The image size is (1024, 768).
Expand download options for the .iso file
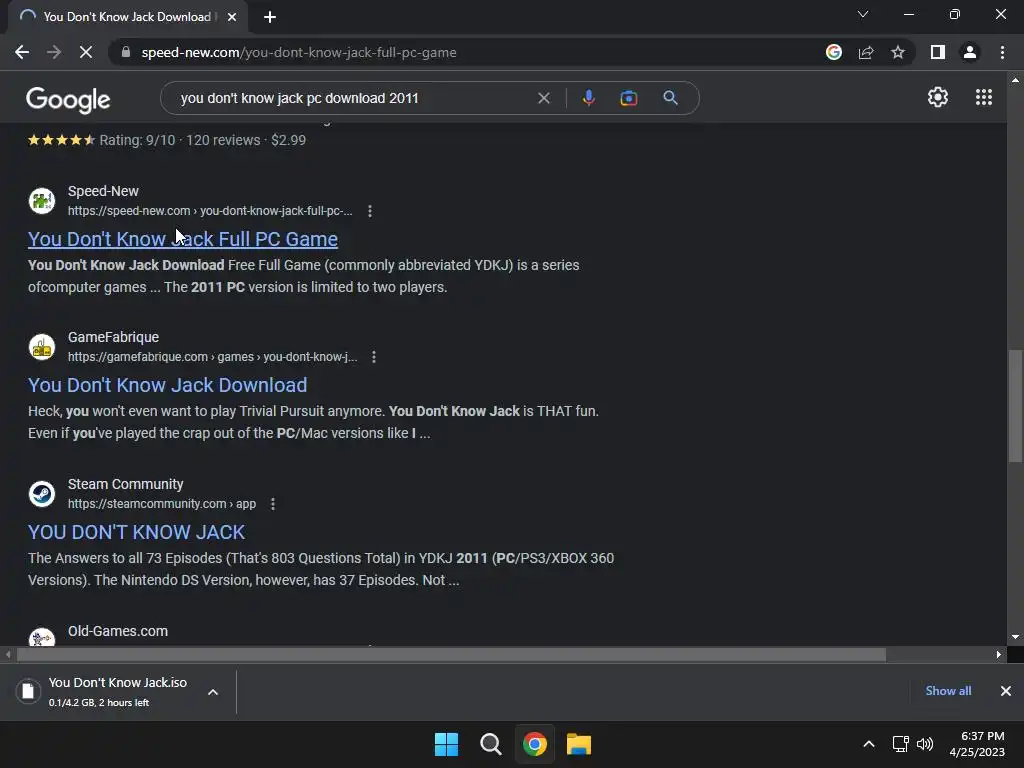click(x=213, y=692)
